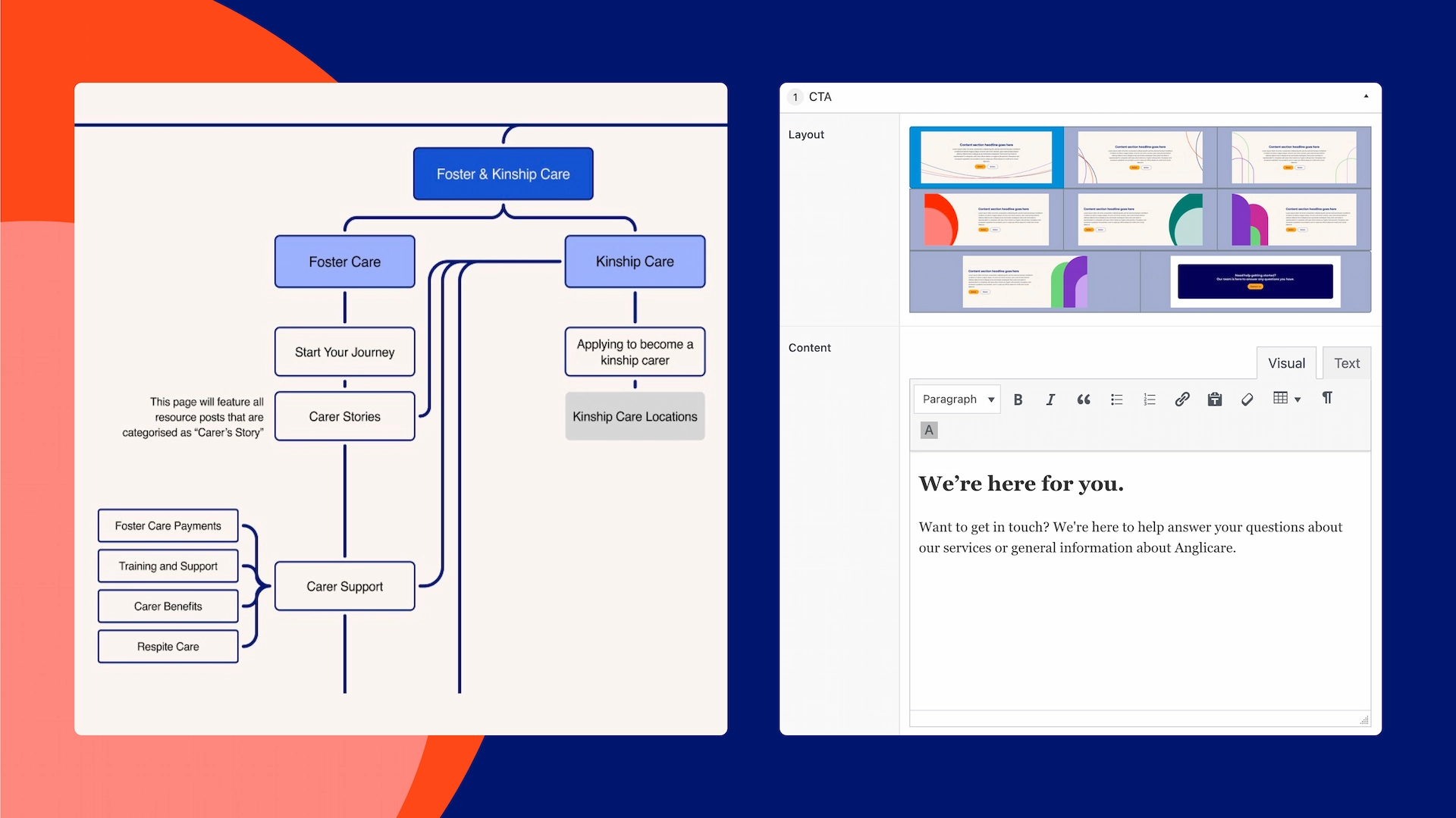
Task: Select the Foster Care Payments box
Action: [x=168, y=526]
